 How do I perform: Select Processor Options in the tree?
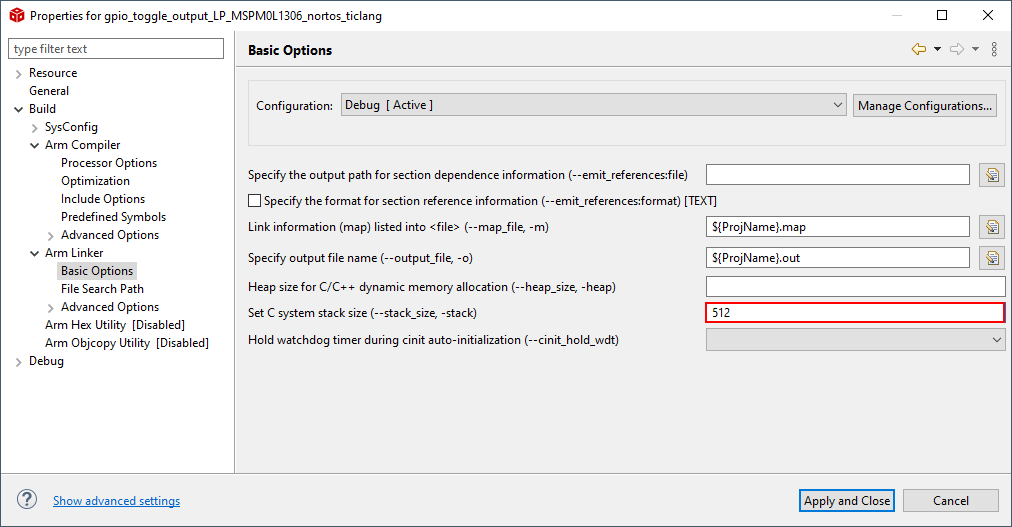click(x=108, y=163)
